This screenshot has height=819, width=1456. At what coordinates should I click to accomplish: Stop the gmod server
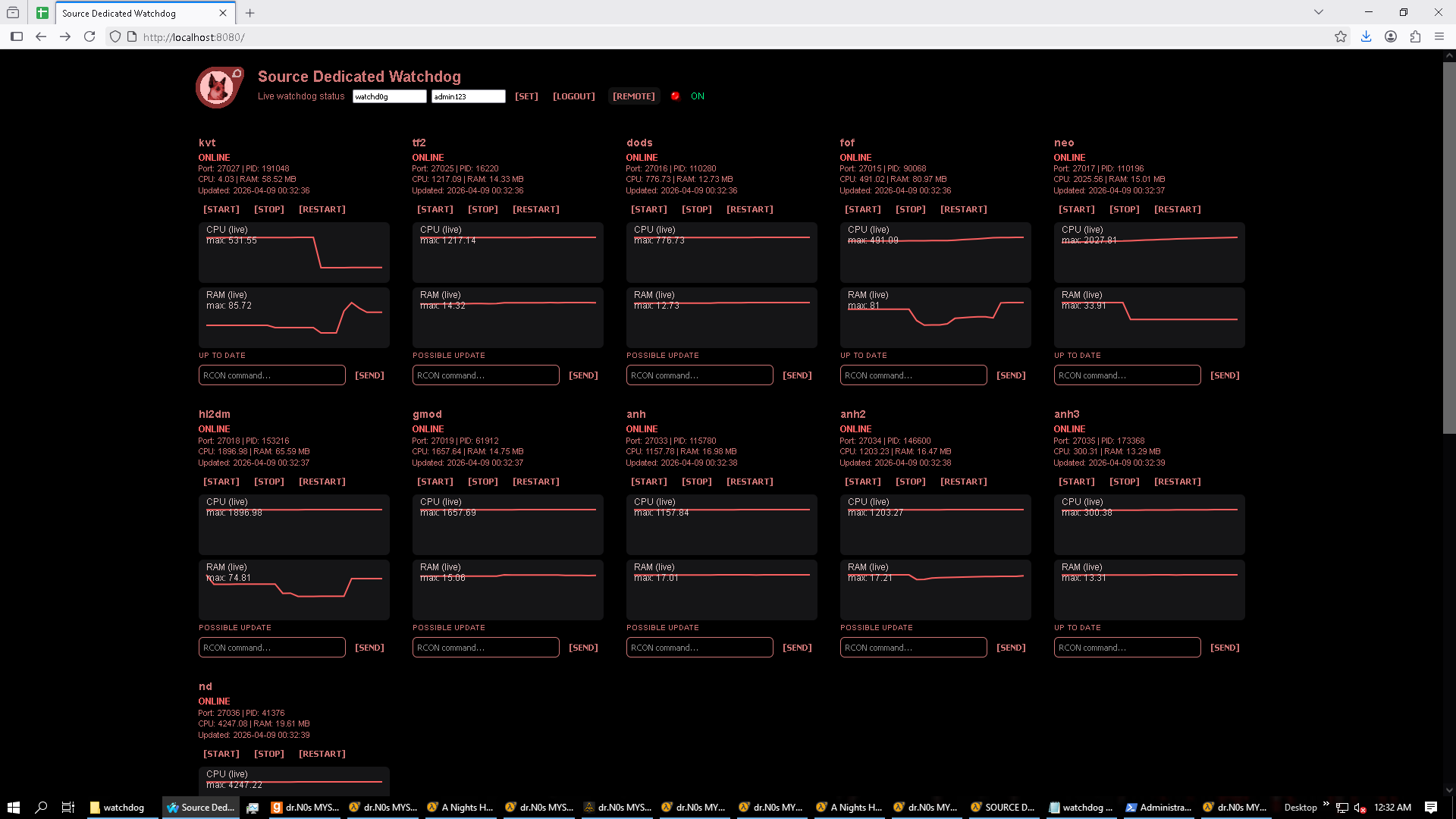[482, 482]
